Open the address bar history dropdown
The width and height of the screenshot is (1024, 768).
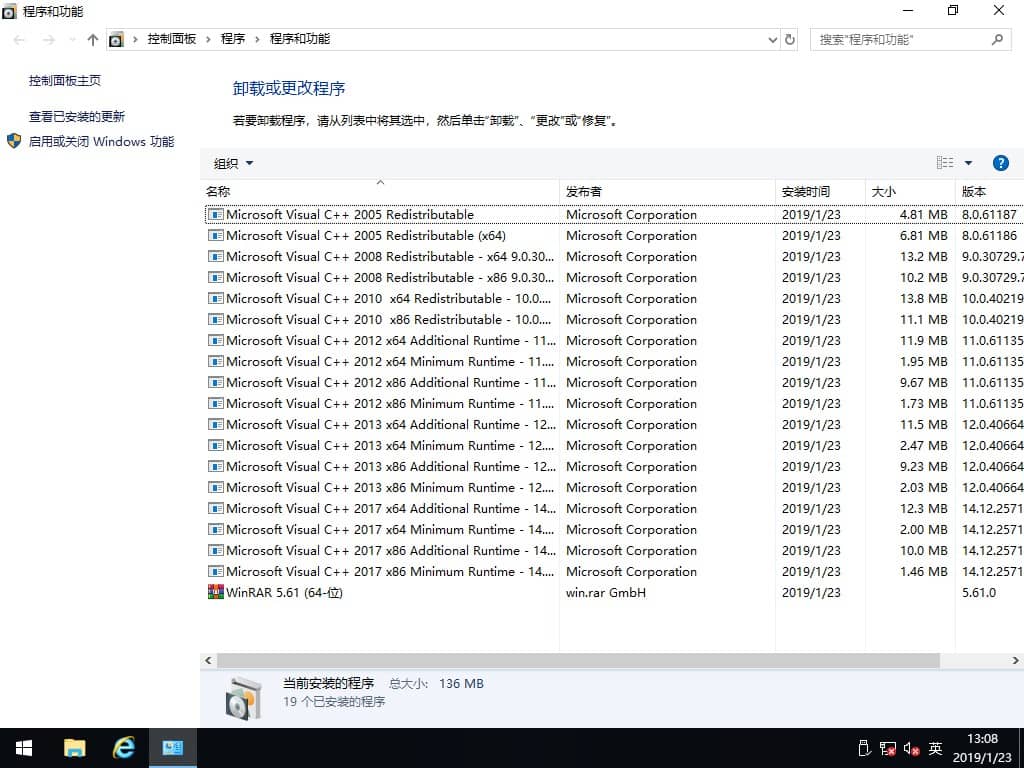772,38
